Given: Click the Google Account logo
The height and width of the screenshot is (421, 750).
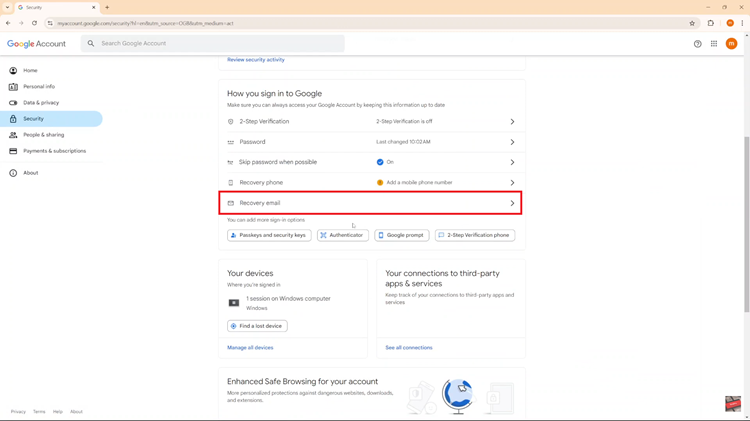Looking at the screenshot, I should click(x=36, y=44).
